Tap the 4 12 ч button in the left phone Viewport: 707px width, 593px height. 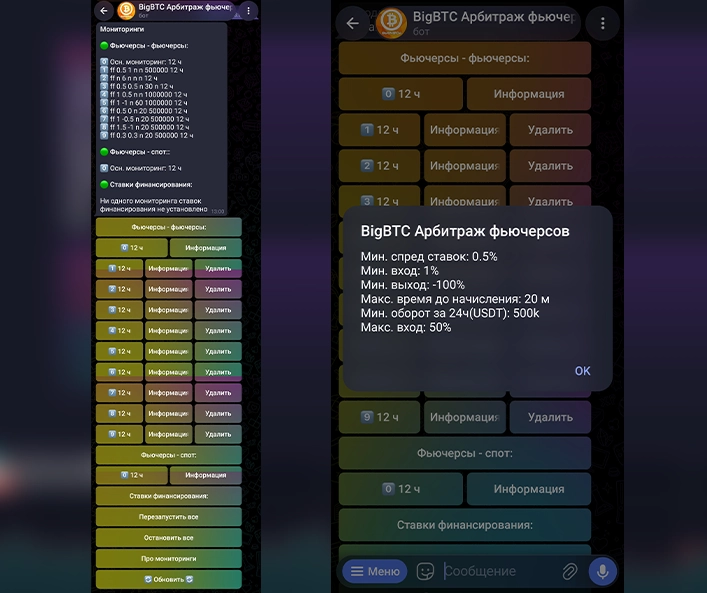(119, 331)
